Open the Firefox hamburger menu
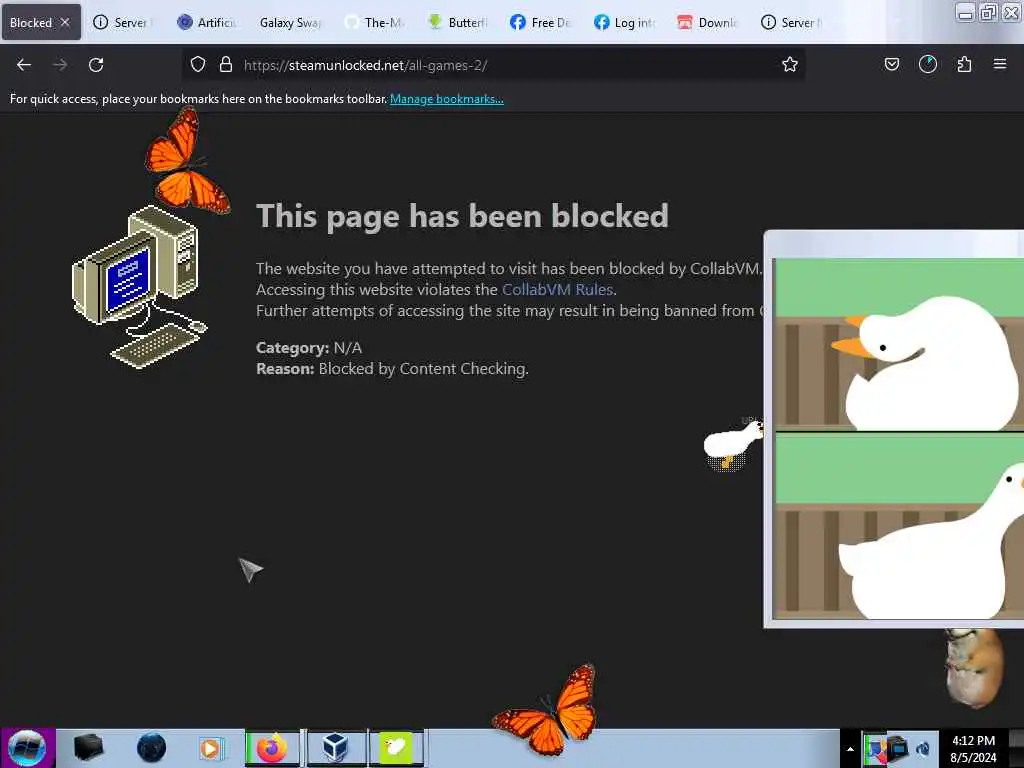 tap(999, 64)
